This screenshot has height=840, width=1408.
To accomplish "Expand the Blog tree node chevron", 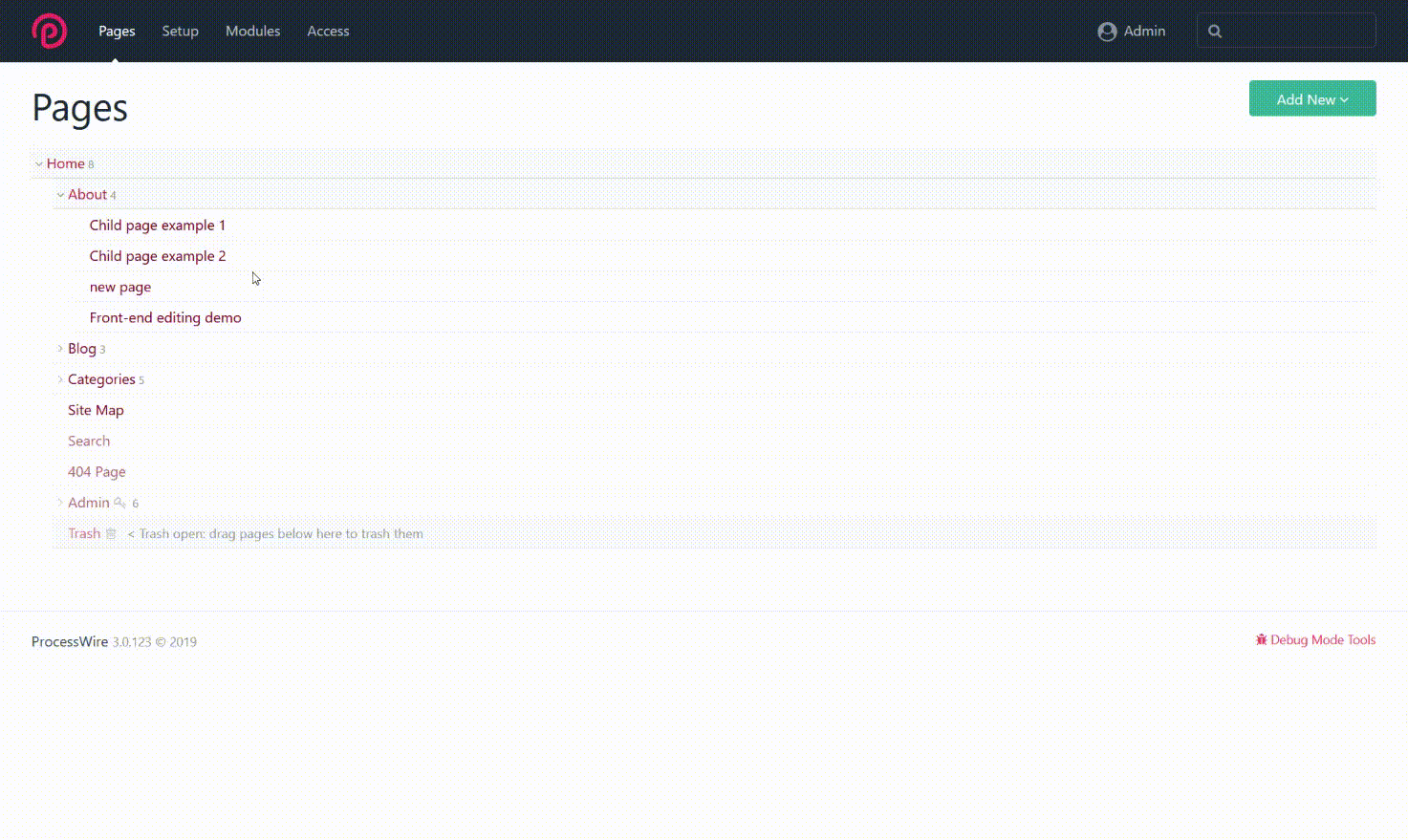I will point(60,349).
